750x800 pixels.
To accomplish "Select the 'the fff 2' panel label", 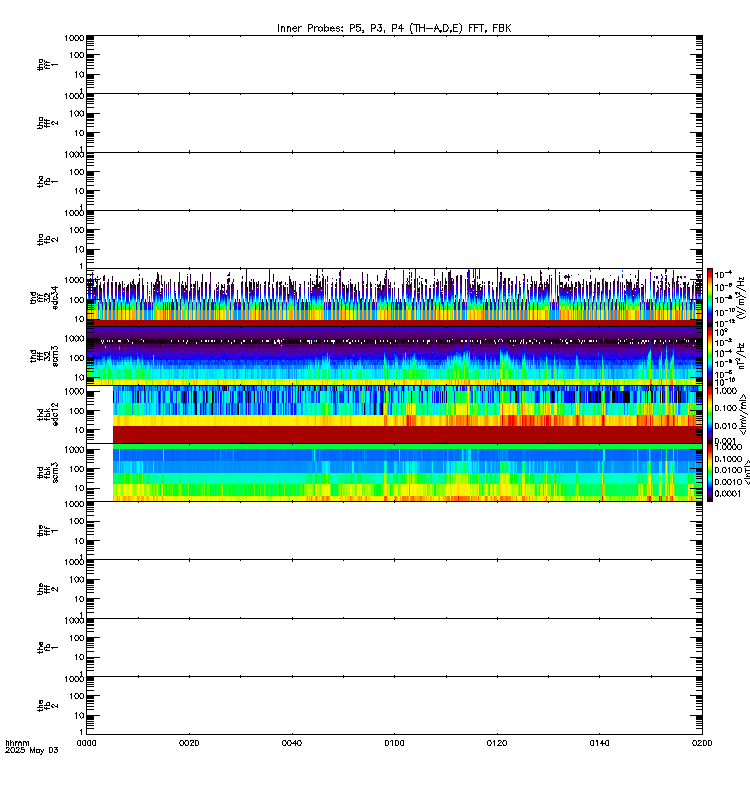I will [47, 589].
